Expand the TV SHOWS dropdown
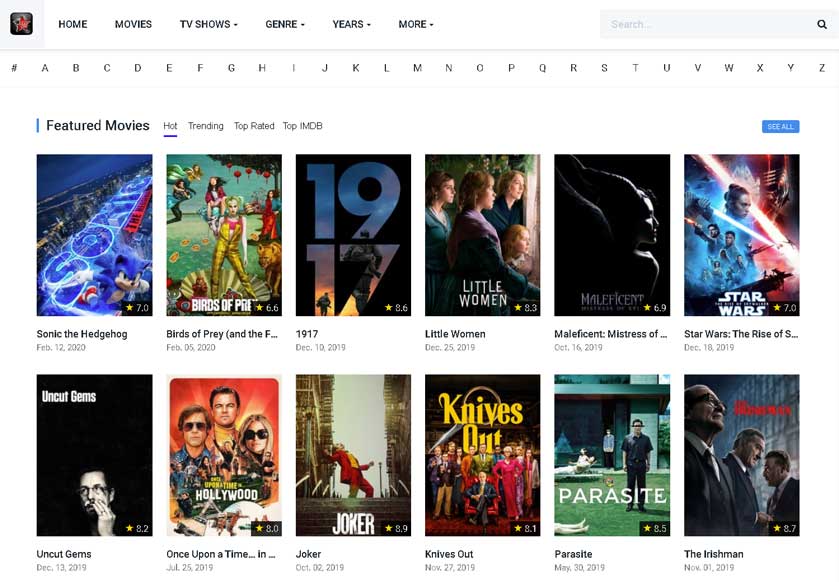839x582 pixels. pos(209,24)
